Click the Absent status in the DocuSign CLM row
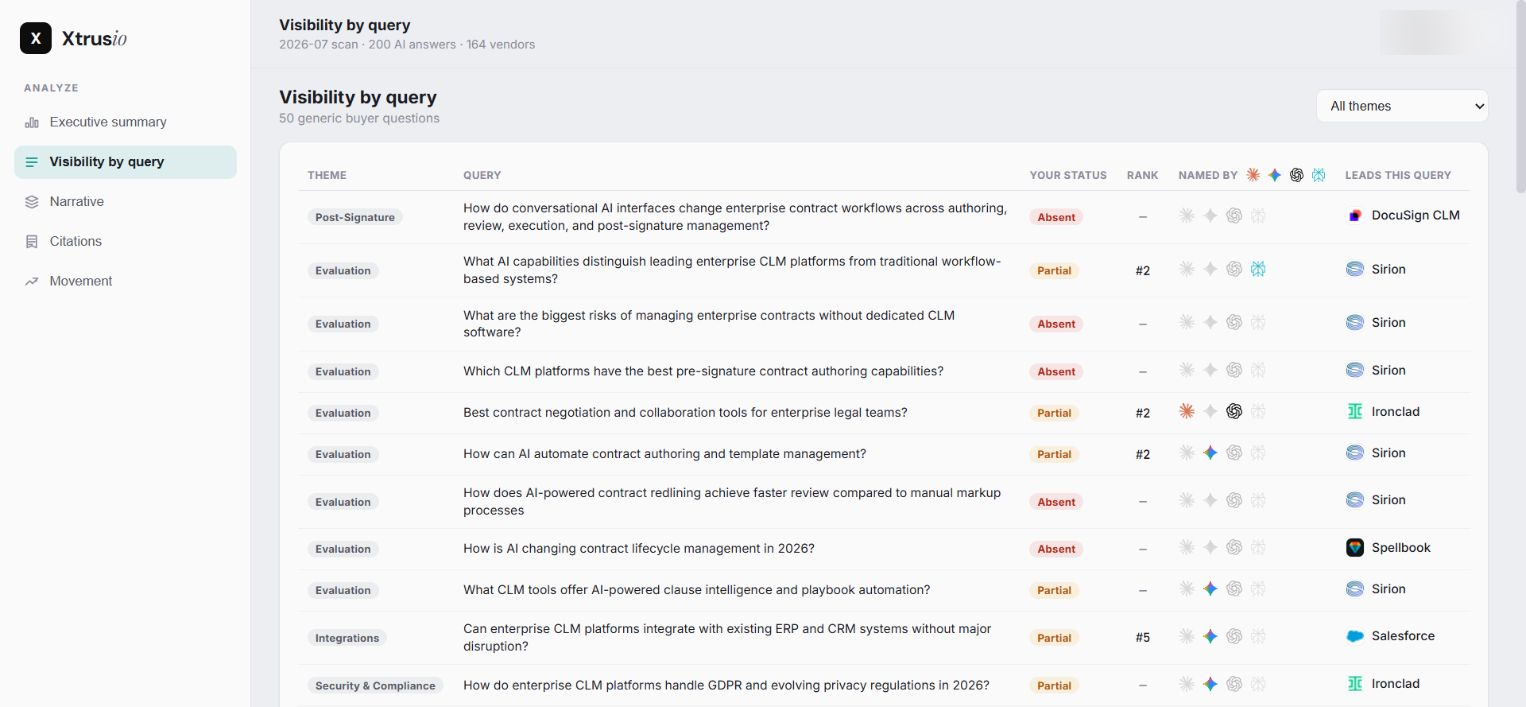The height and width of the screenshot is (707, 1526). (x=1056, y=217)
